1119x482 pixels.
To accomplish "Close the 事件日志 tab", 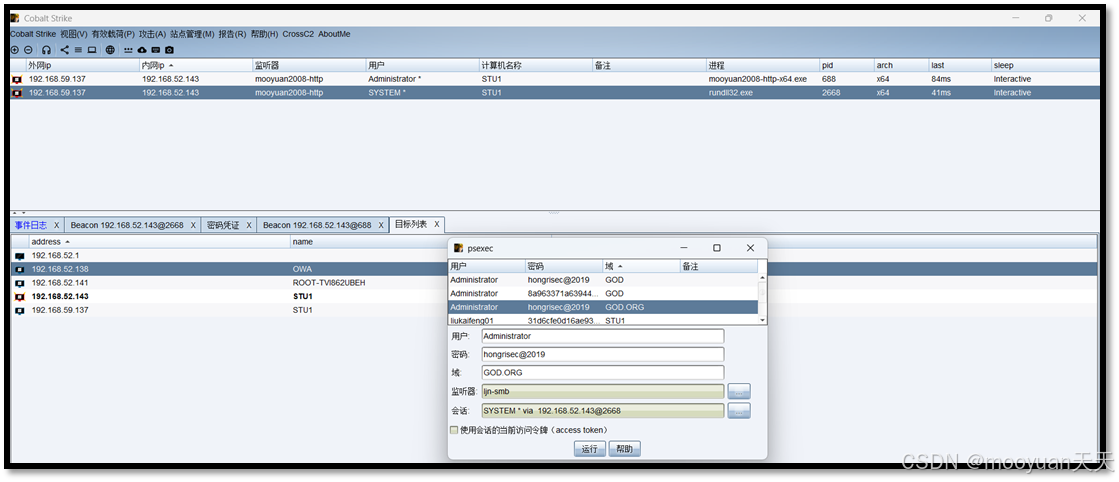I will pos(56,225).
